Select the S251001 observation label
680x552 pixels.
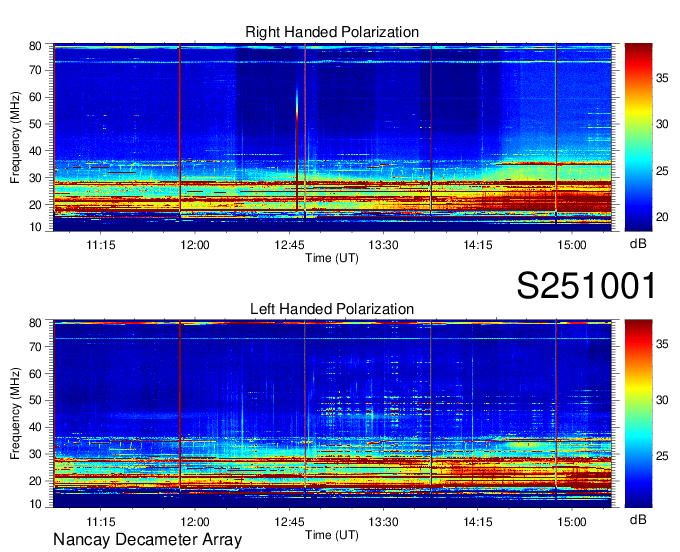click(586, 287)
